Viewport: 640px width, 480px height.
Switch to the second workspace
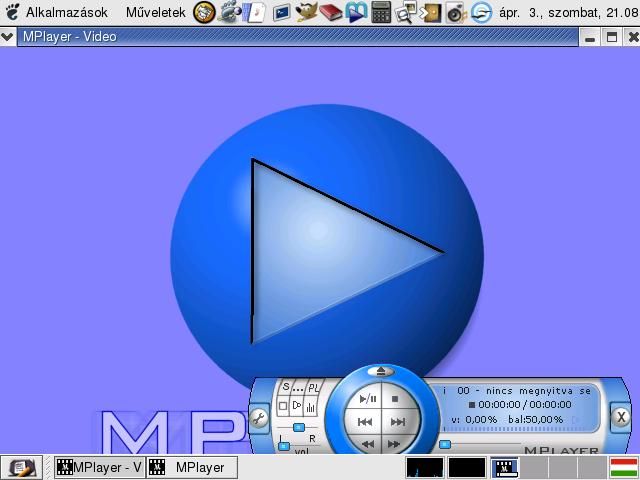click(x=534, y=467)
